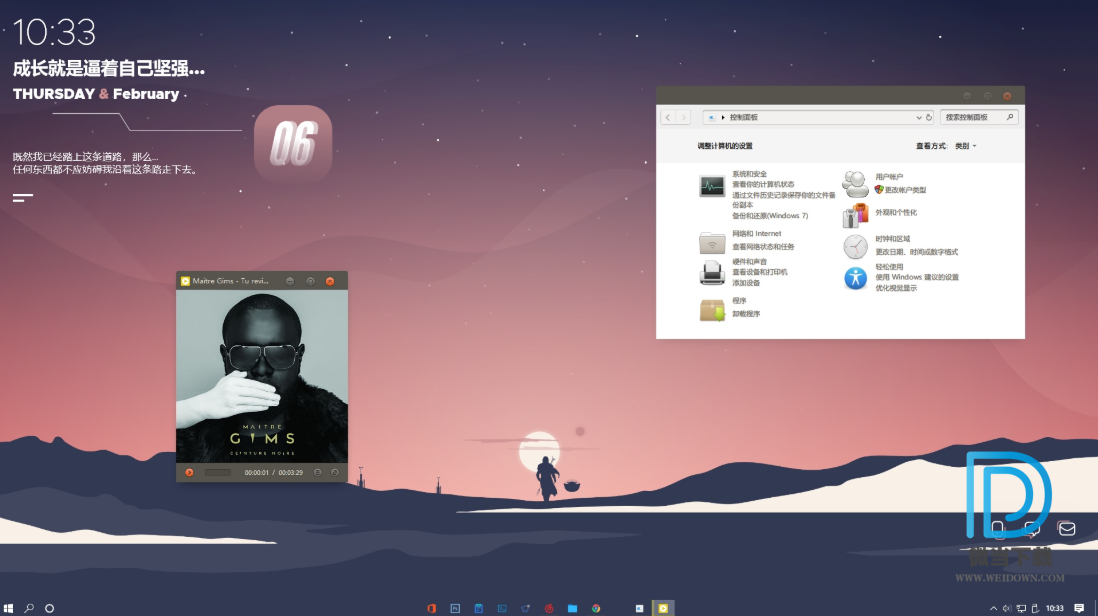Open the 系统和安全 link

click(749, 174)
